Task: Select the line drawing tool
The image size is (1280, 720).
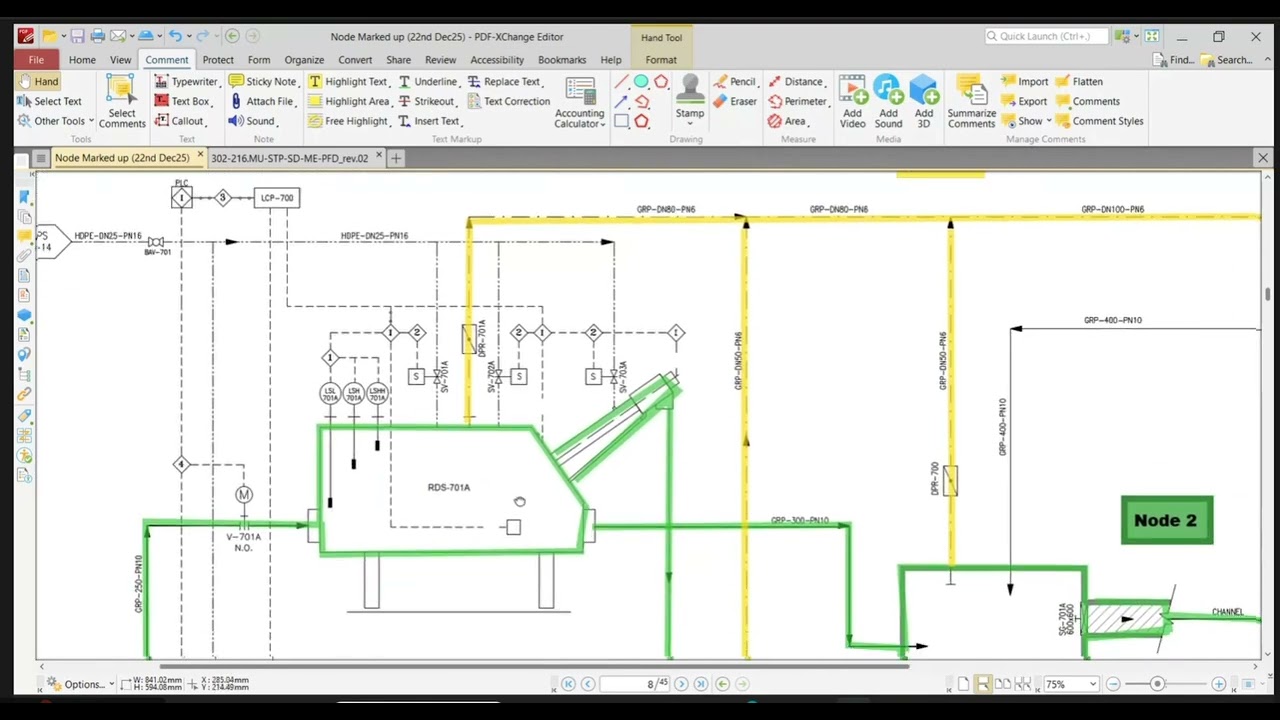Action: click(621, 82)
